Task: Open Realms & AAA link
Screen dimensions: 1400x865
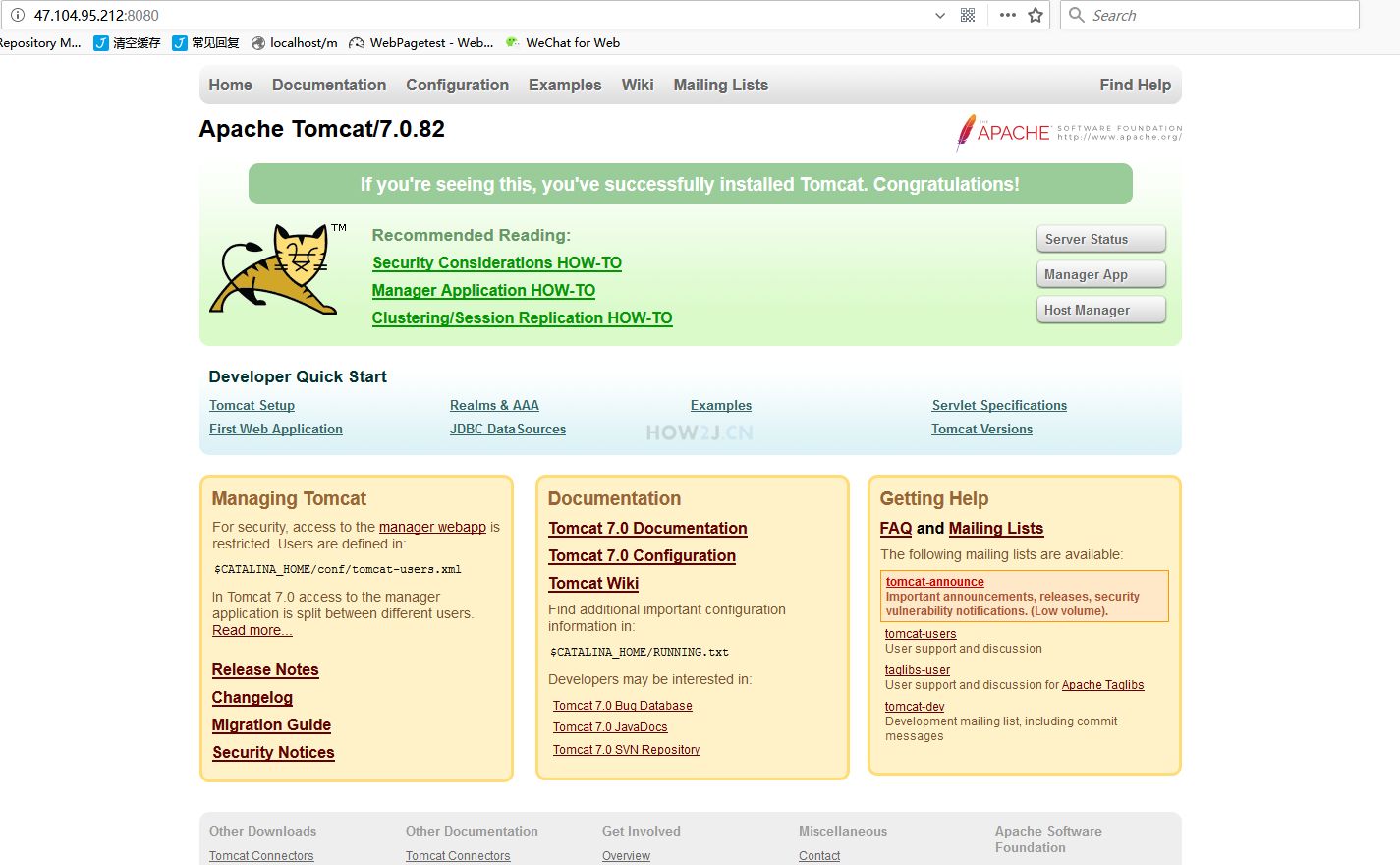Action: [x=494, y=406]
